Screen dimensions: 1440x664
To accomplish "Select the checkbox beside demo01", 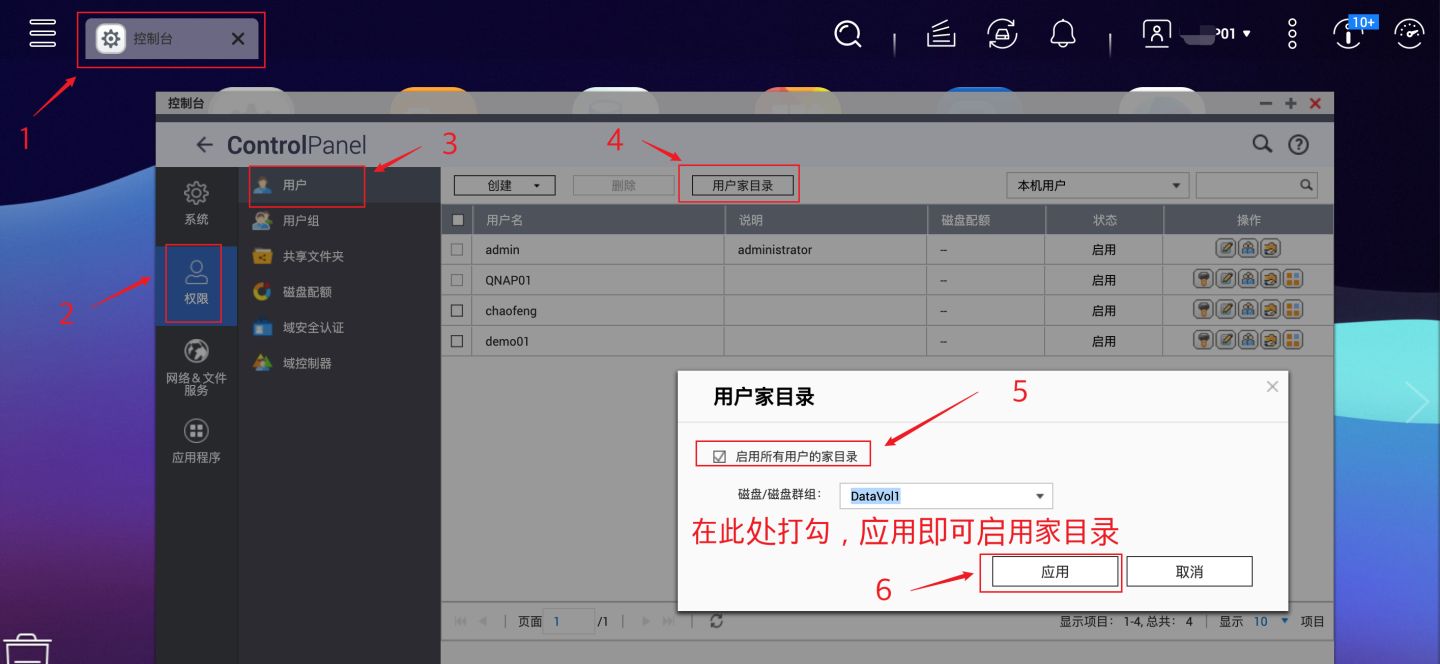I will pyautogui.click(x=456, y=340).
